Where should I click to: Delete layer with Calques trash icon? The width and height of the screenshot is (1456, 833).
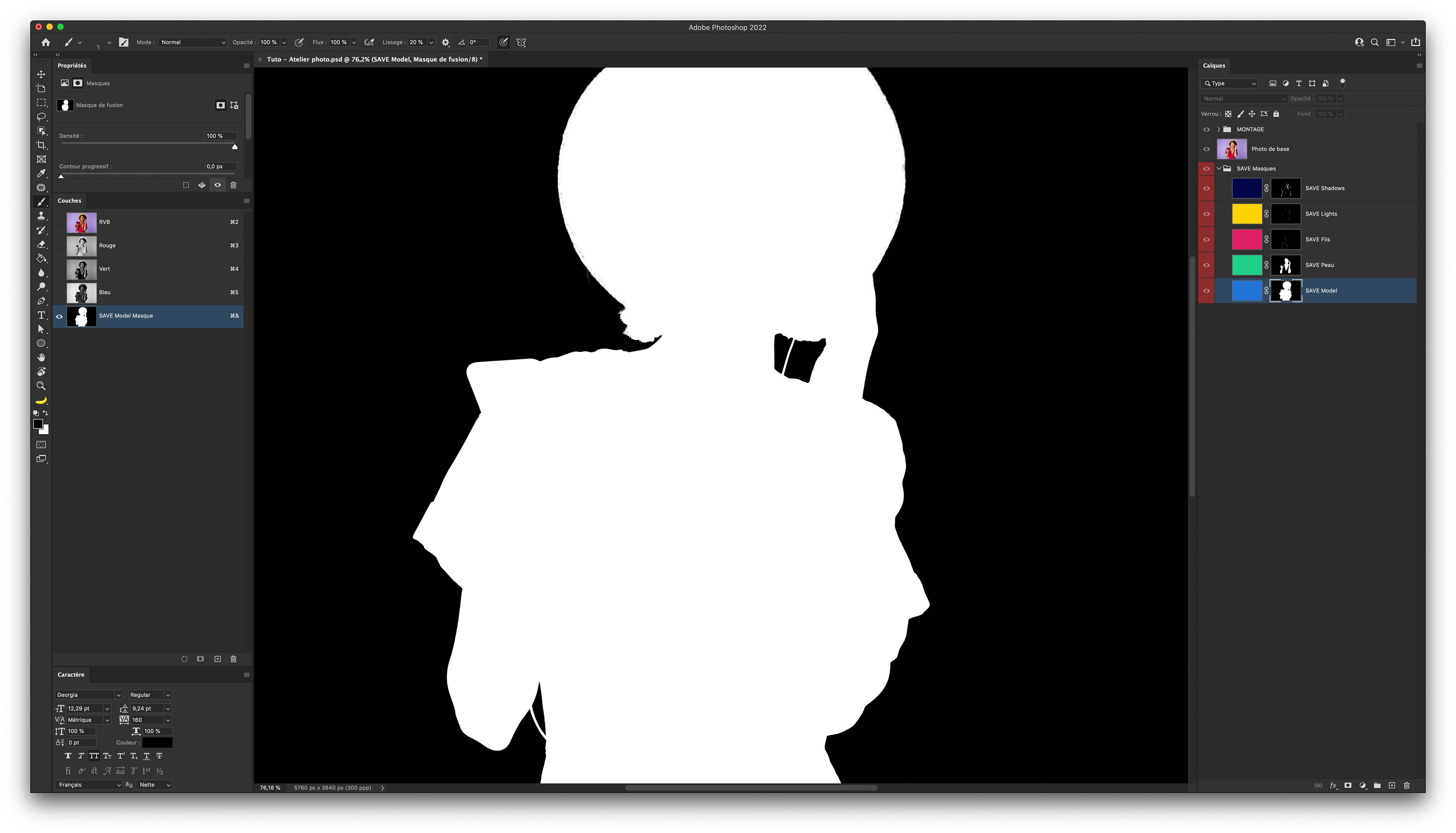pyautogui.click(x=1407, y=786)
